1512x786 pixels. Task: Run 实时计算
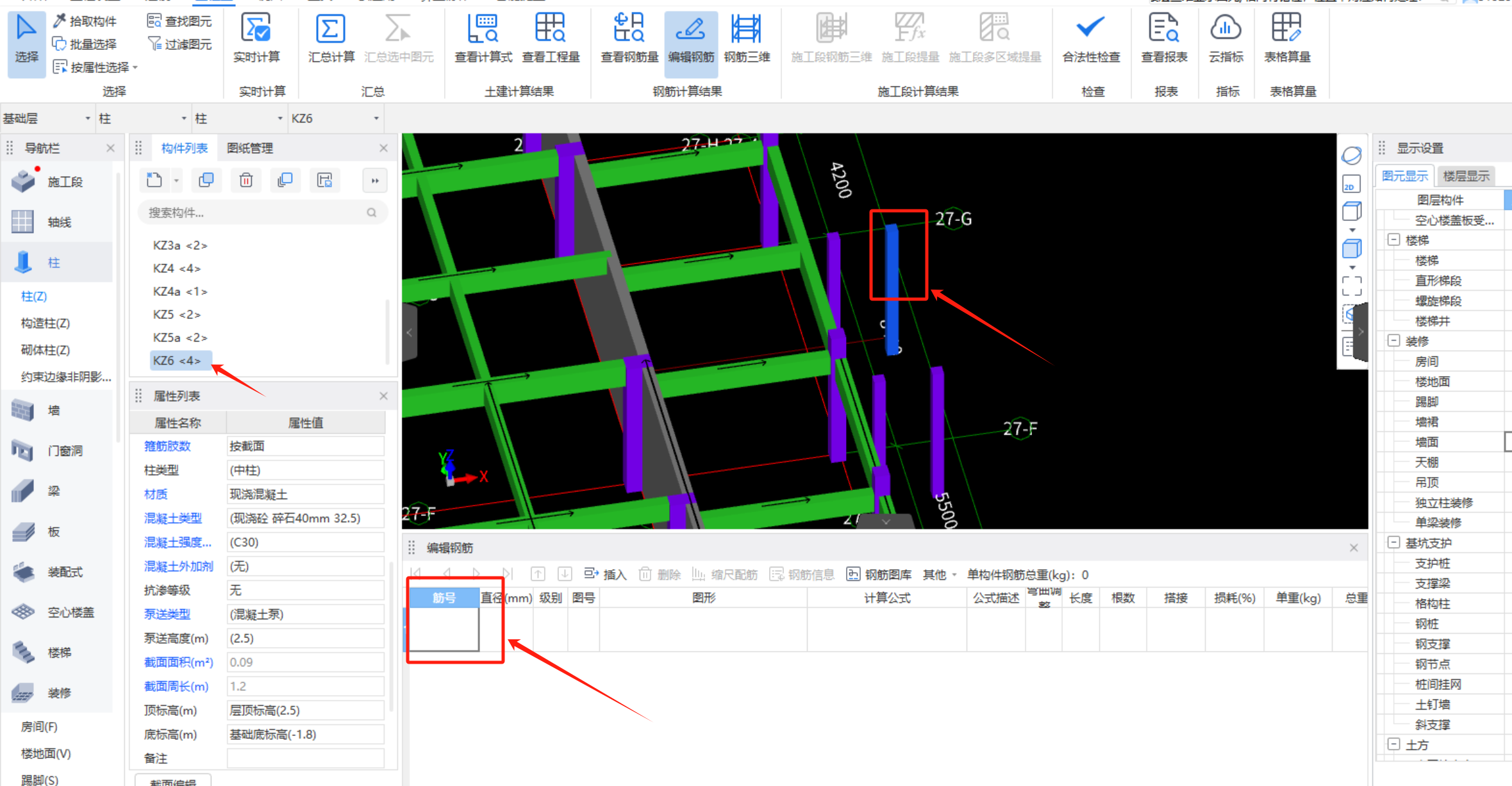click(256, 40)
